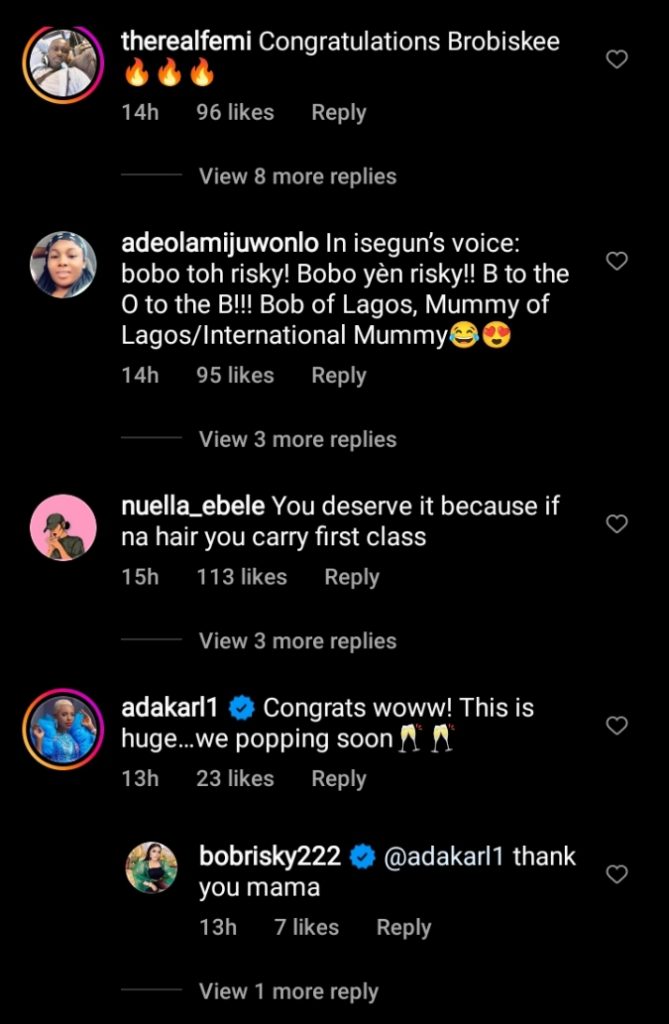The width and height of the screenshot is (669, 1024).
Task: Reply to adakarl1's comment
Action: [x=338, y=778]
